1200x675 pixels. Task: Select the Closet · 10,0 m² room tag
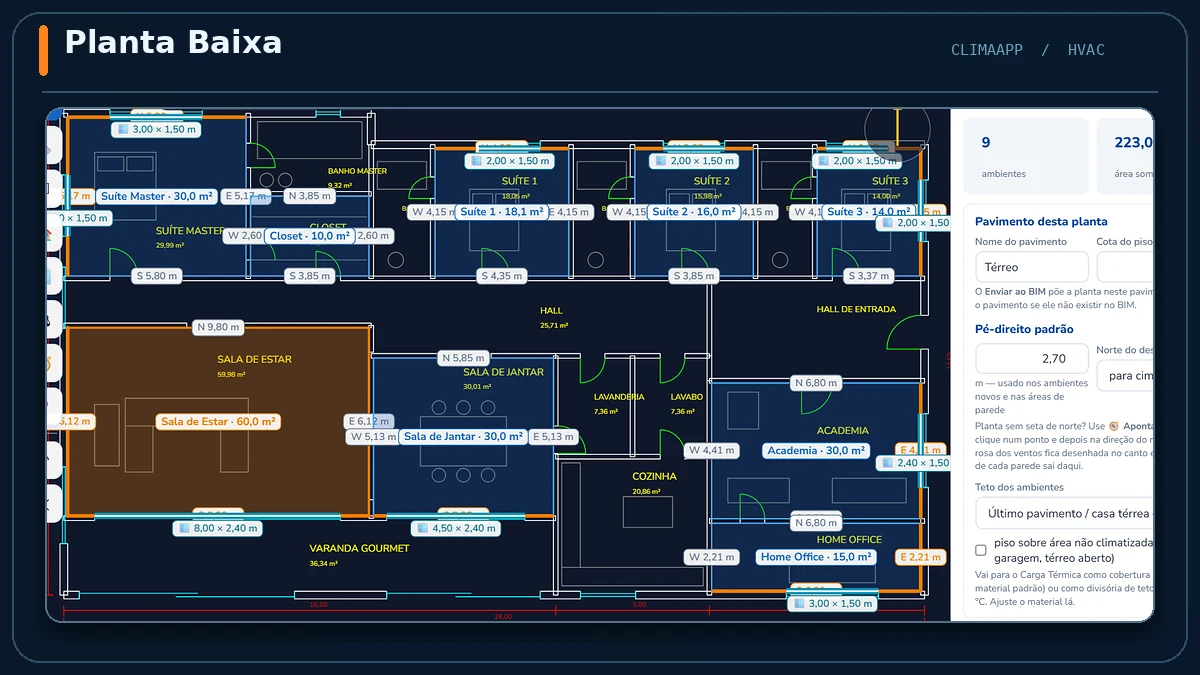coord(310,236)
